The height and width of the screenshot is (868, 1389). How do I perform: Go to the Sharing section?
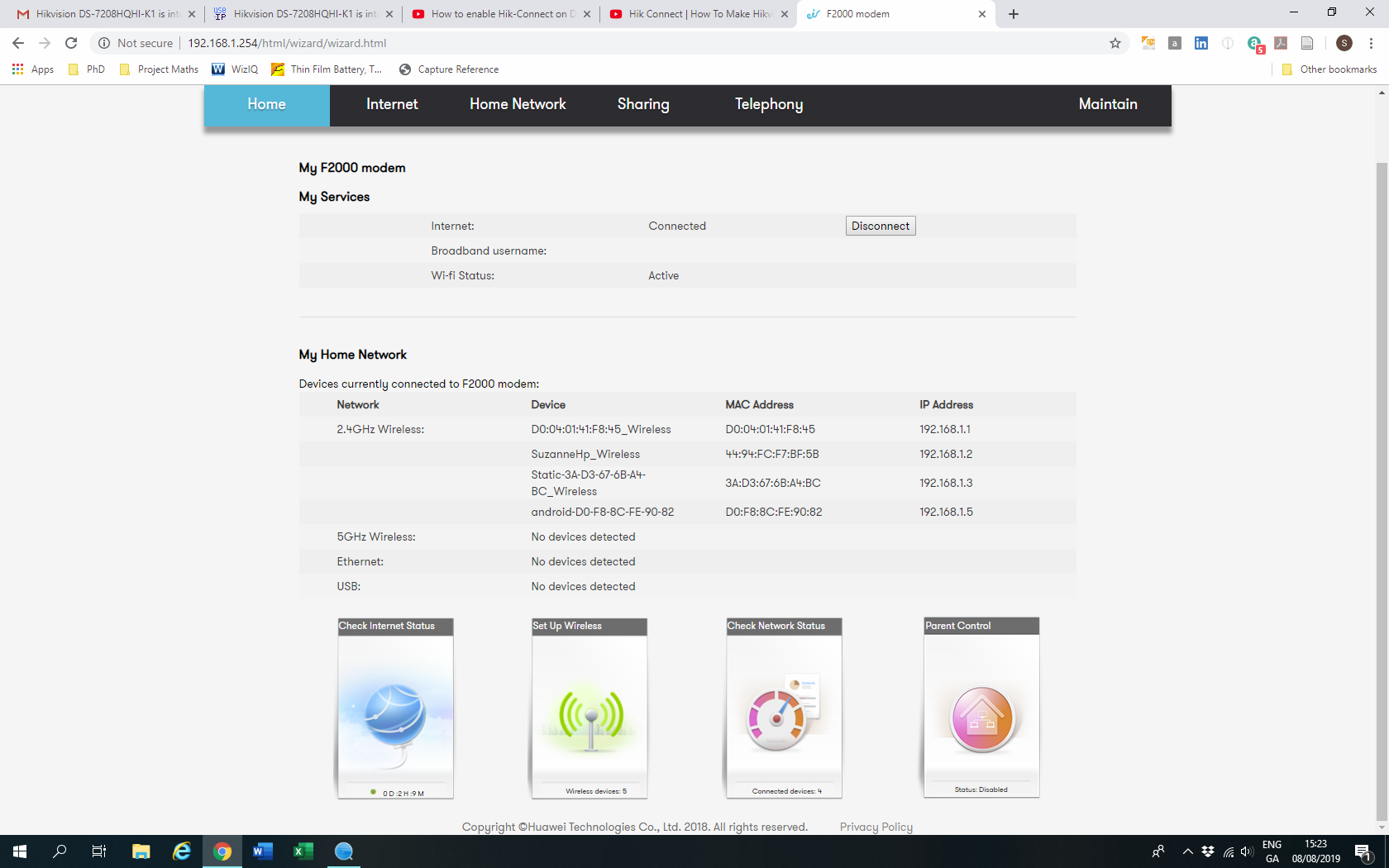pos(643,104)
